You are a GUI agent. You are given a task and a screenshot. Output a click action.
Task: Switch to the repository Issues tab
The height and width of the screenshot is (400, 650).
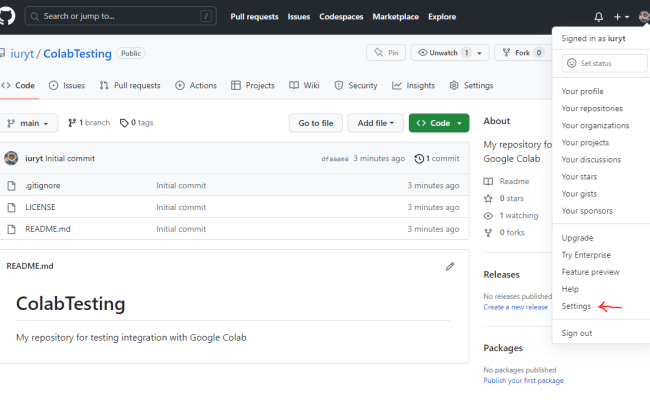point(67,85)
